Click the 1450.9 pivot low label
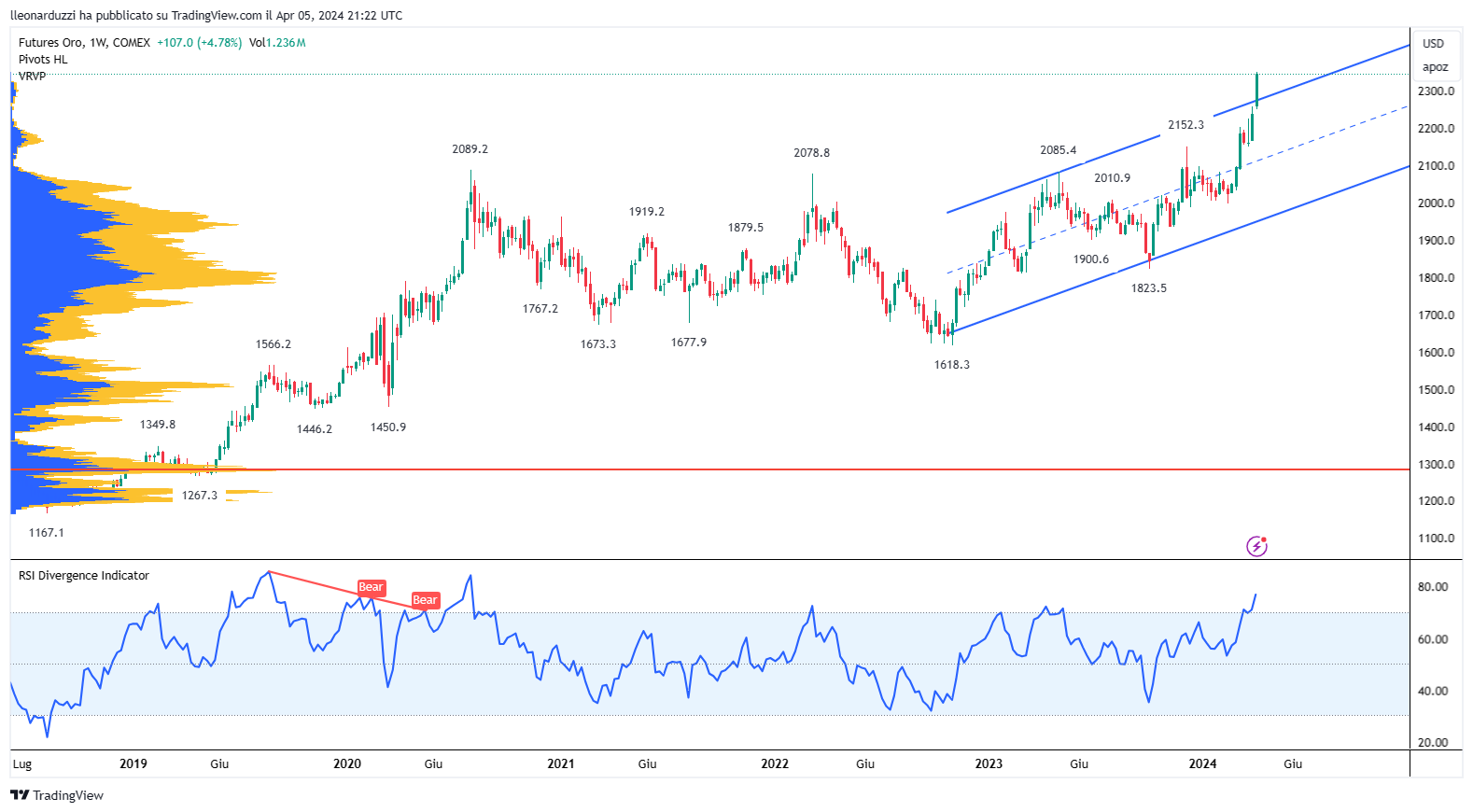 coord(387,427)
